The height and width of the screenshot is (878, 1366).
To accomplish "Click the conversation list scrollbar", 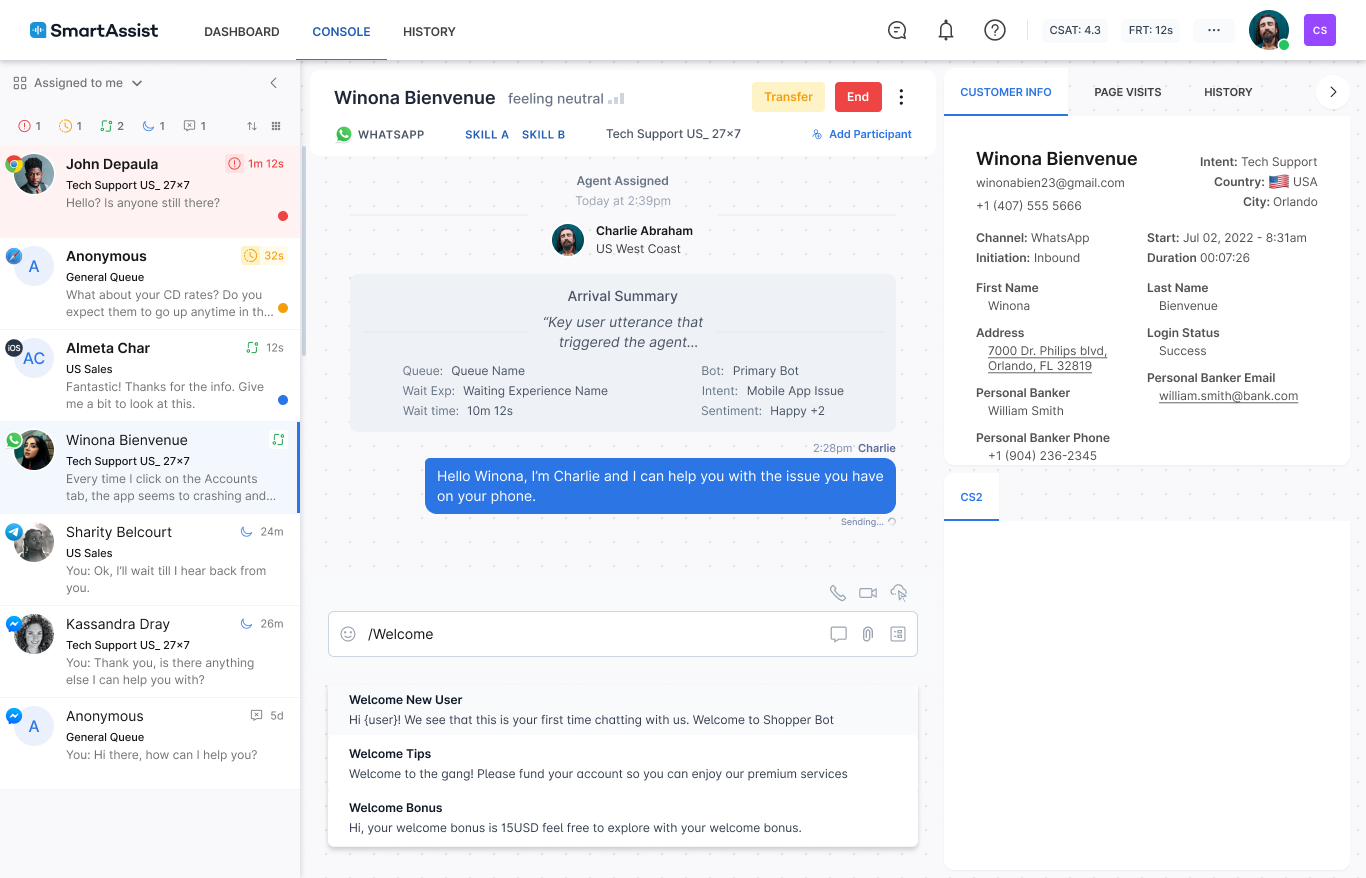I will pyautogui.click(x=303, y=250).
